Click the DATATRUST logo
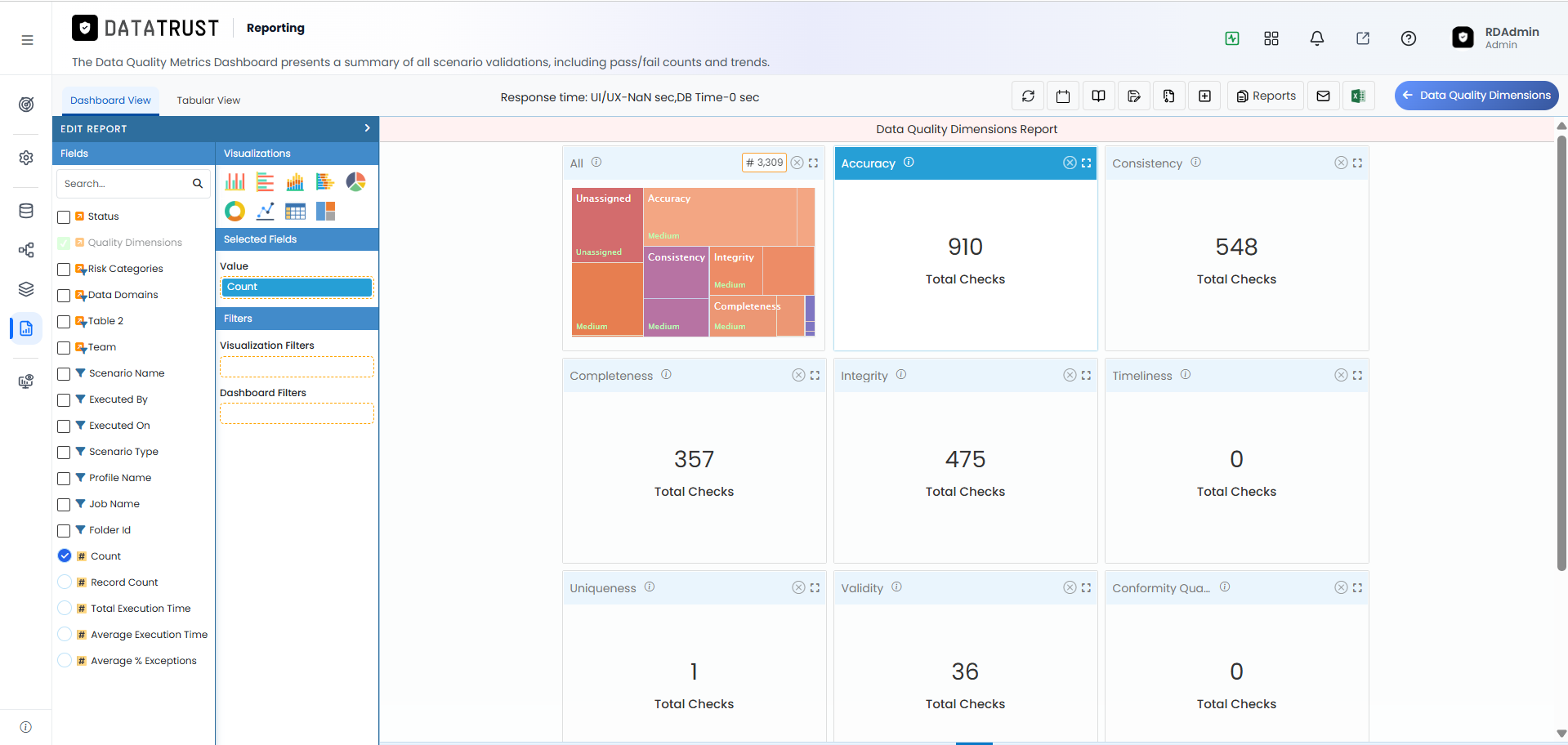Viewport: 1568px width, 745px height. click(145, 29)
